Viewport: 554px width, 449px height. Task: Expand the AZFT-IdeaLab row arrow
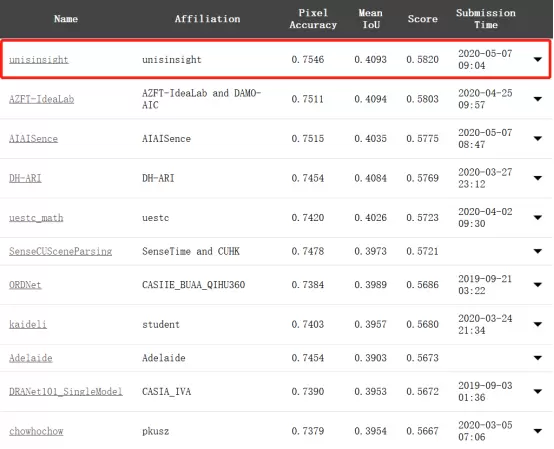[537, 99]
